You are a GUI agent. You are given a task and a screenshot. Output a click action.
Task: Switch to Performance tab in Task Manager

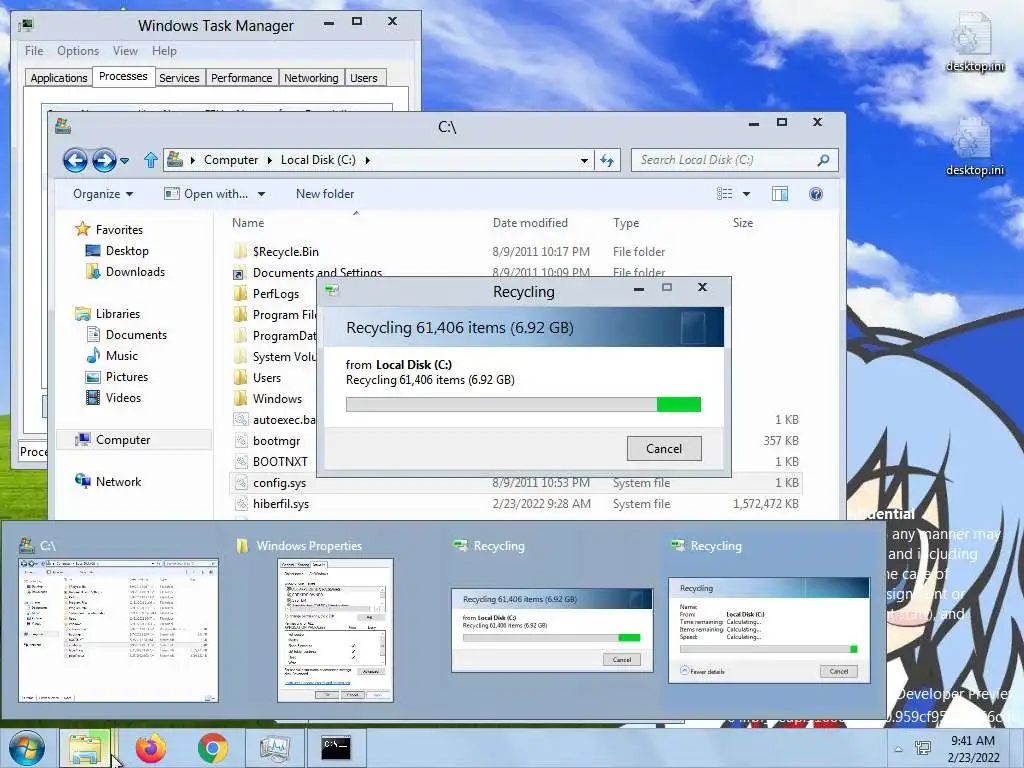(x=241, y=78)
